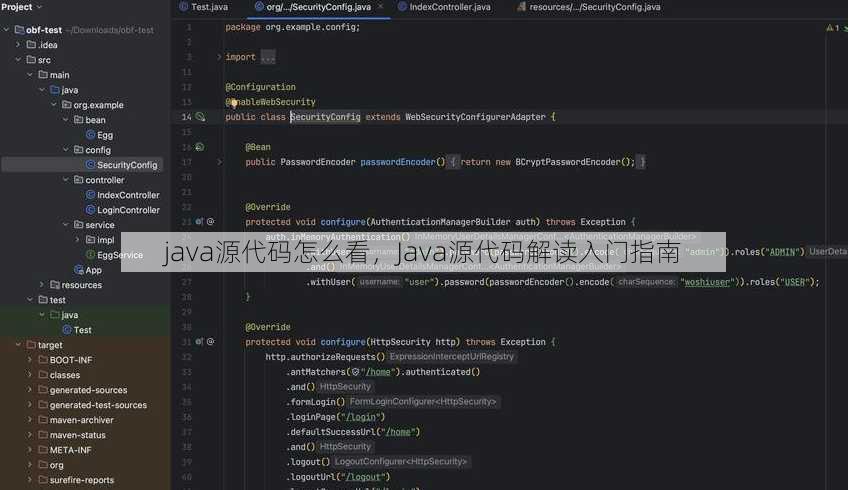Expand the surefire-reports folder
The height and width of the screenshot is (490, 848).
pos(30,480)
